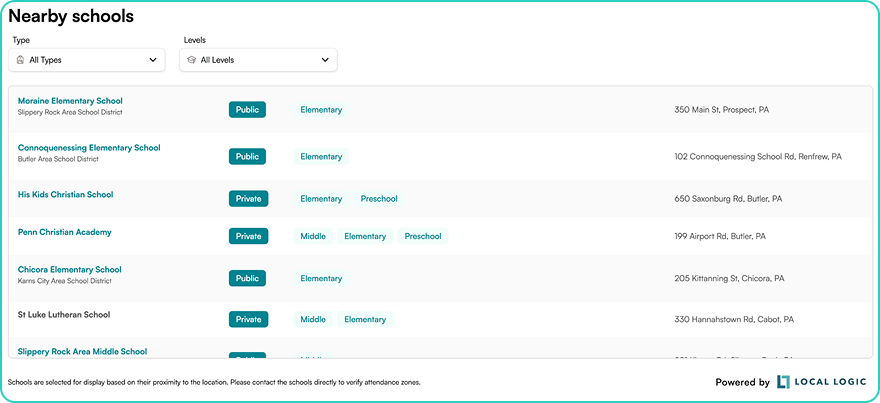The image size is (880, 403).
Task: Open Slippery Rock Area Middle School link
Action: coord(82,351)
